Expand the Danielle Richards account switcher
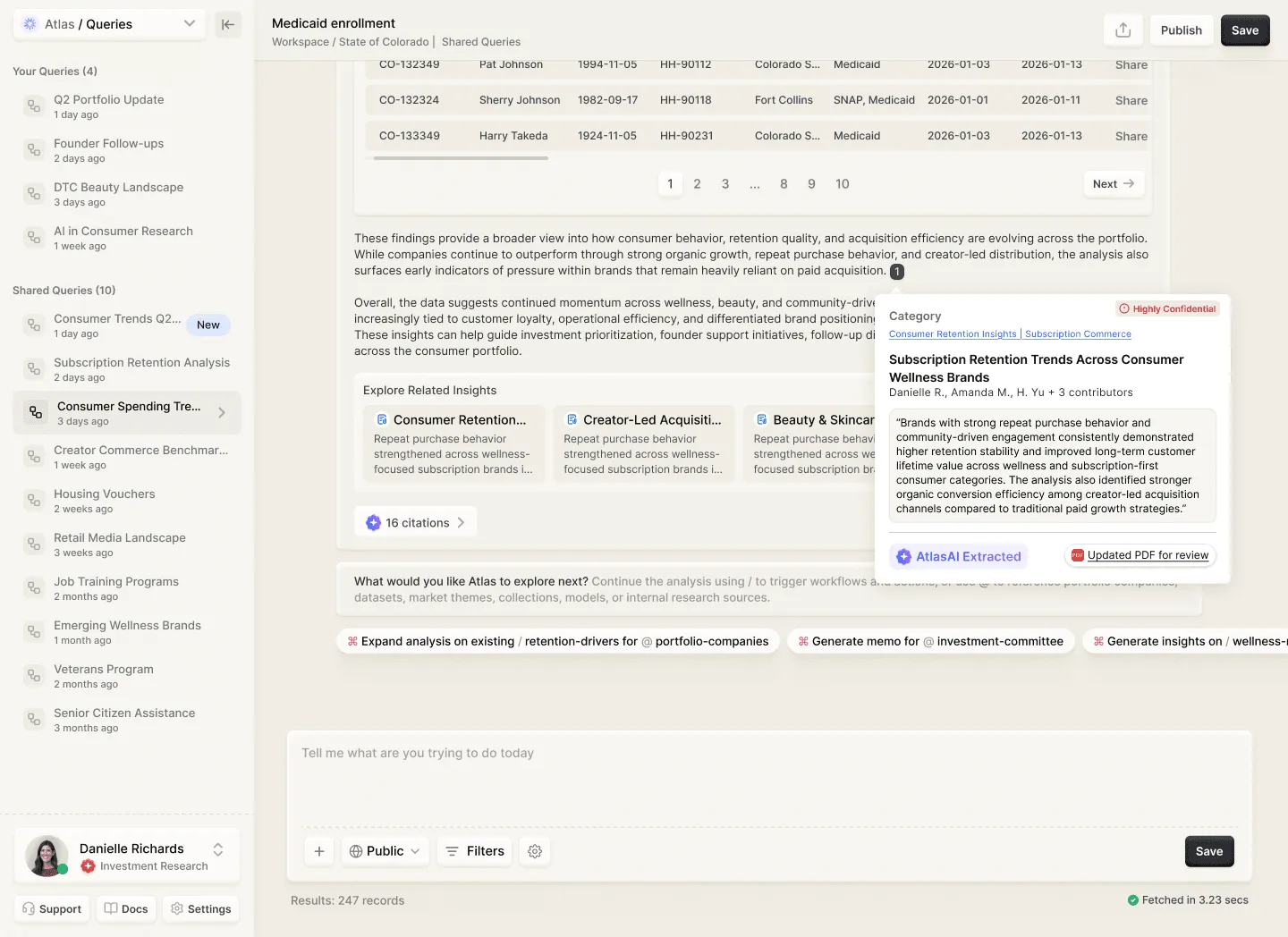 (217, 849)
